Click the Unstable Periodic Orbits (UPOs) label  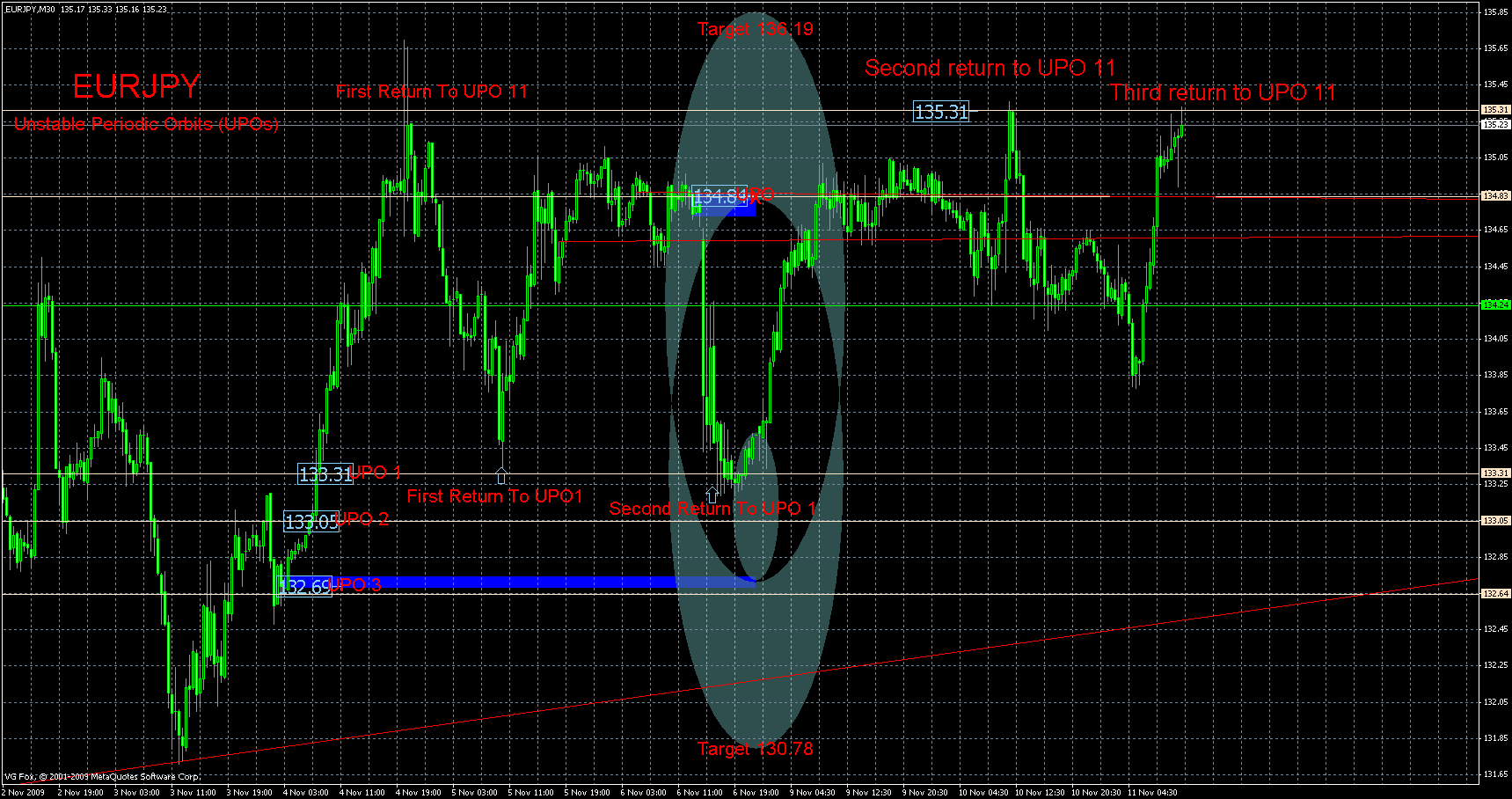[x=146, y=123]
